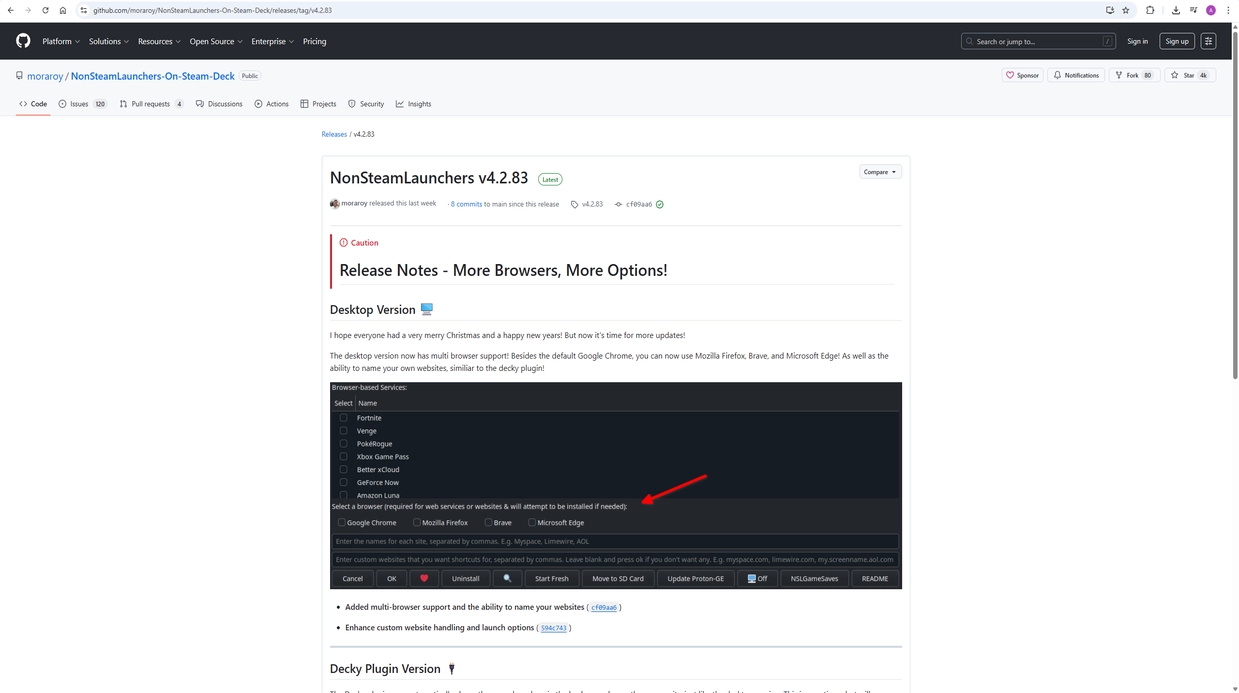Open the Platform navigation dropdown
1239x693 pixels.
60,41
